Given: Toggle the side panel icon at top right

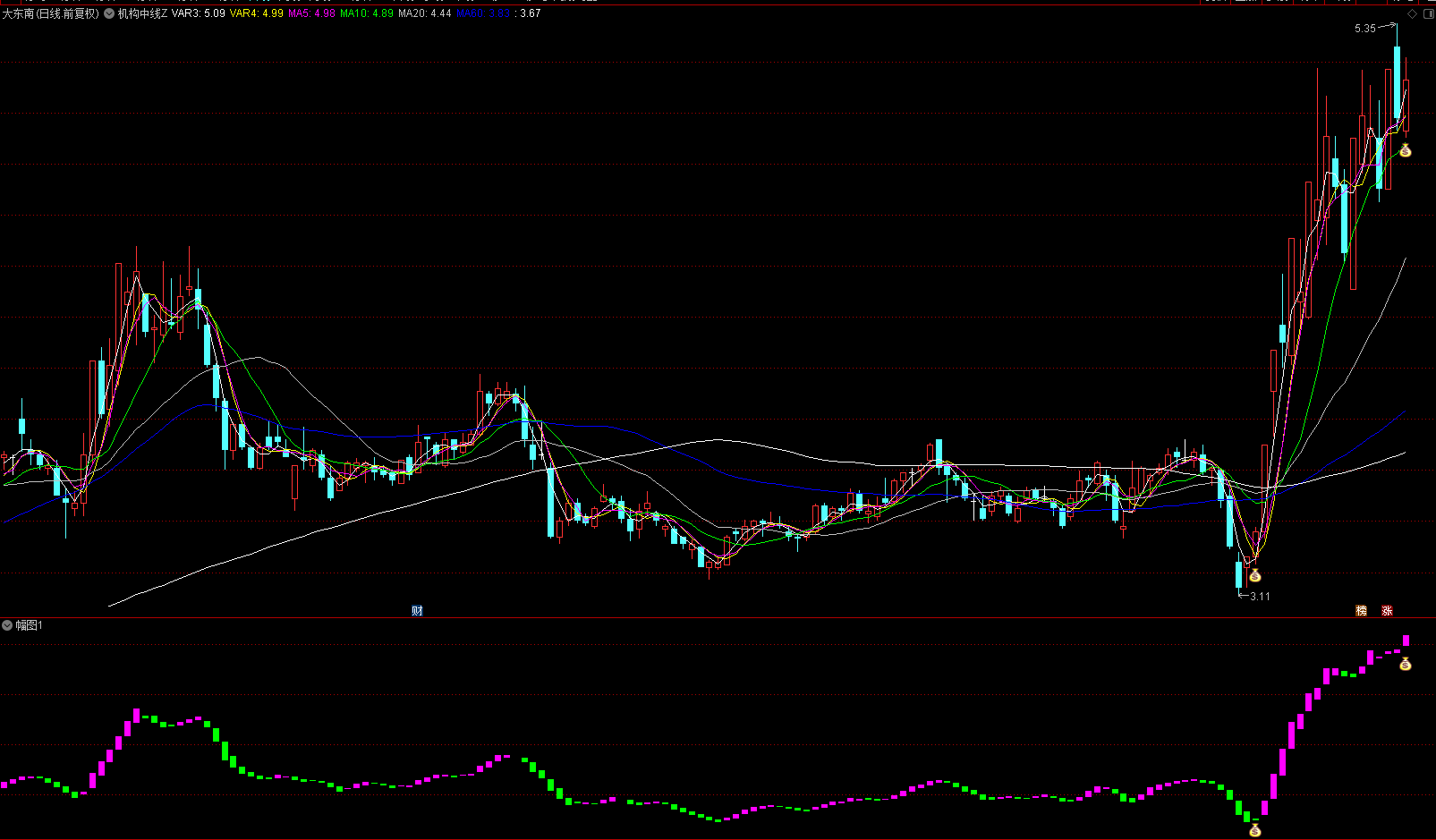Looking at the screenshot, I should pos(1427,14).
